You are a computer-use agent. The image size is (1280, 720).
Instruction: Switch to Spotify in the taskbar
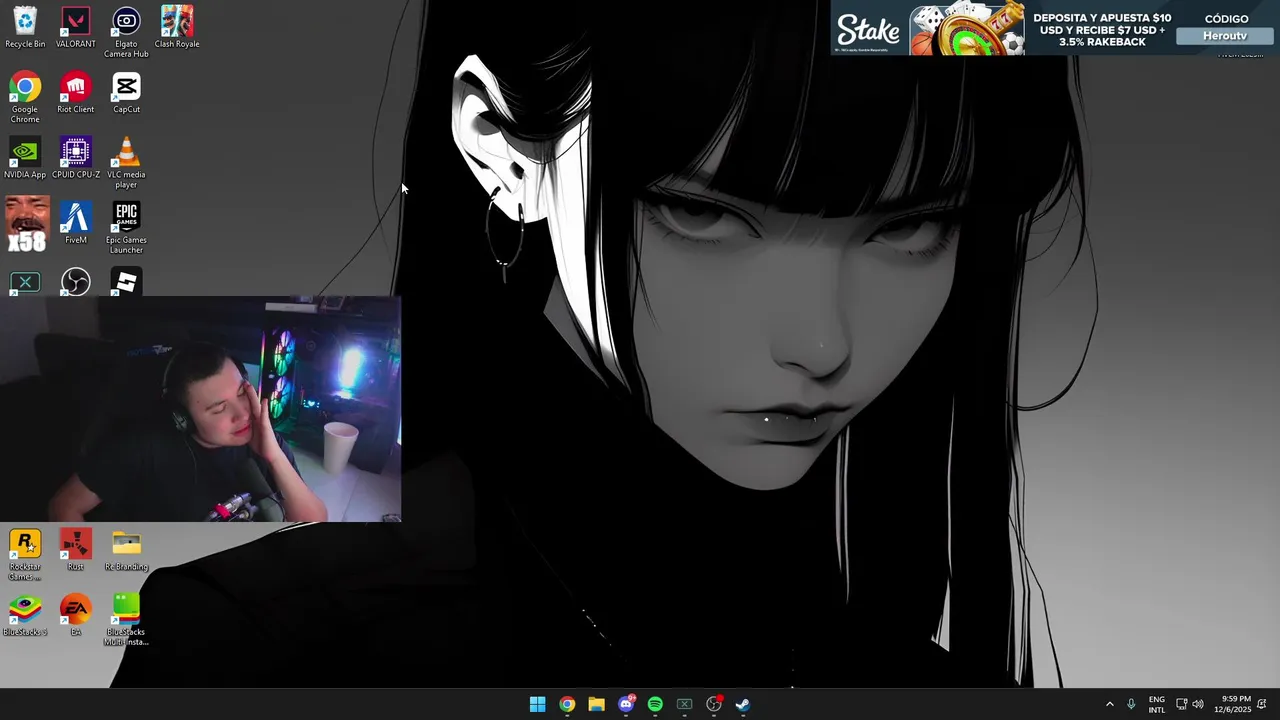click(x=655, y=704)
